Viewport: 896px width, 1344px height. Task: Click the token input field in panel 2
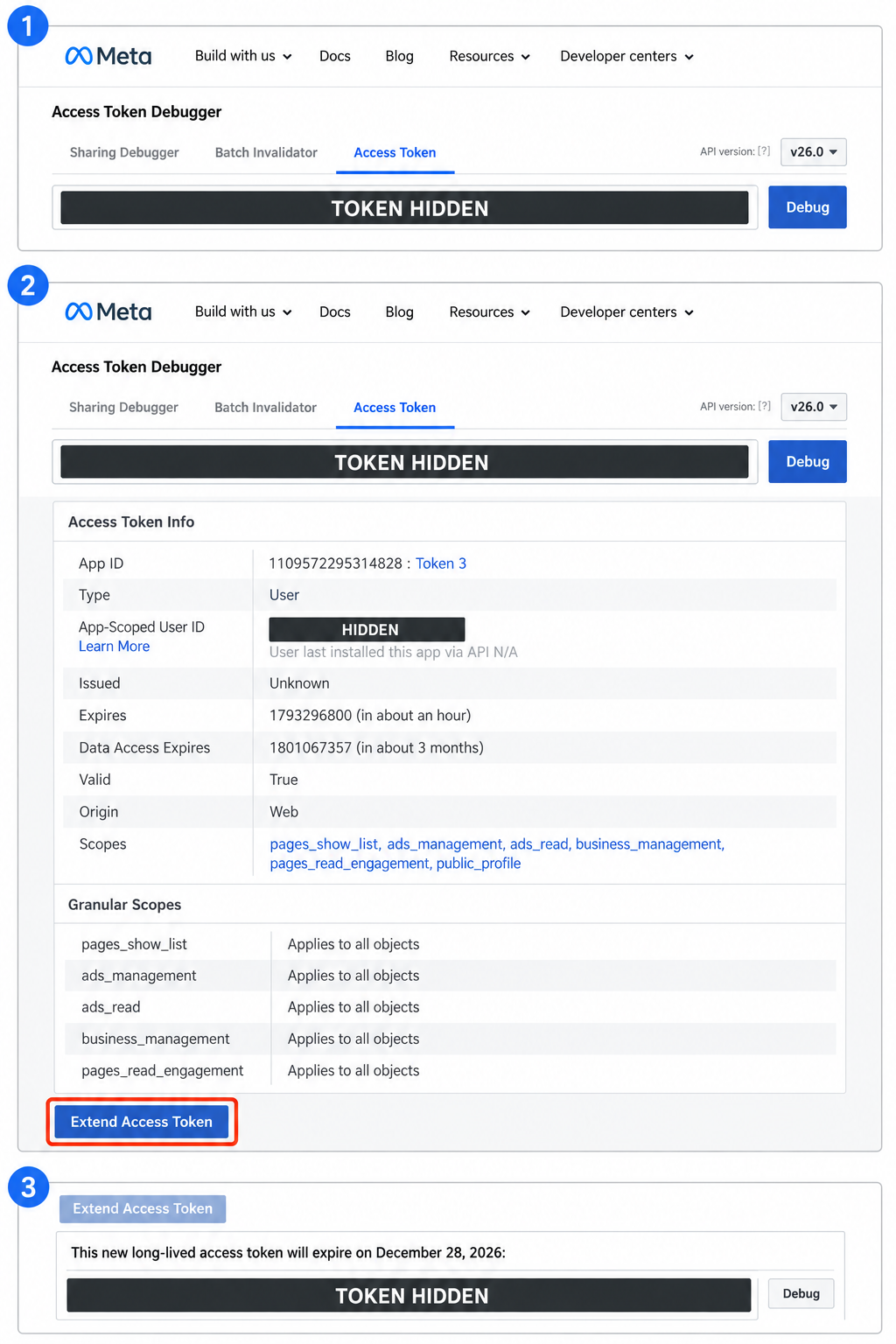[404, 461]
